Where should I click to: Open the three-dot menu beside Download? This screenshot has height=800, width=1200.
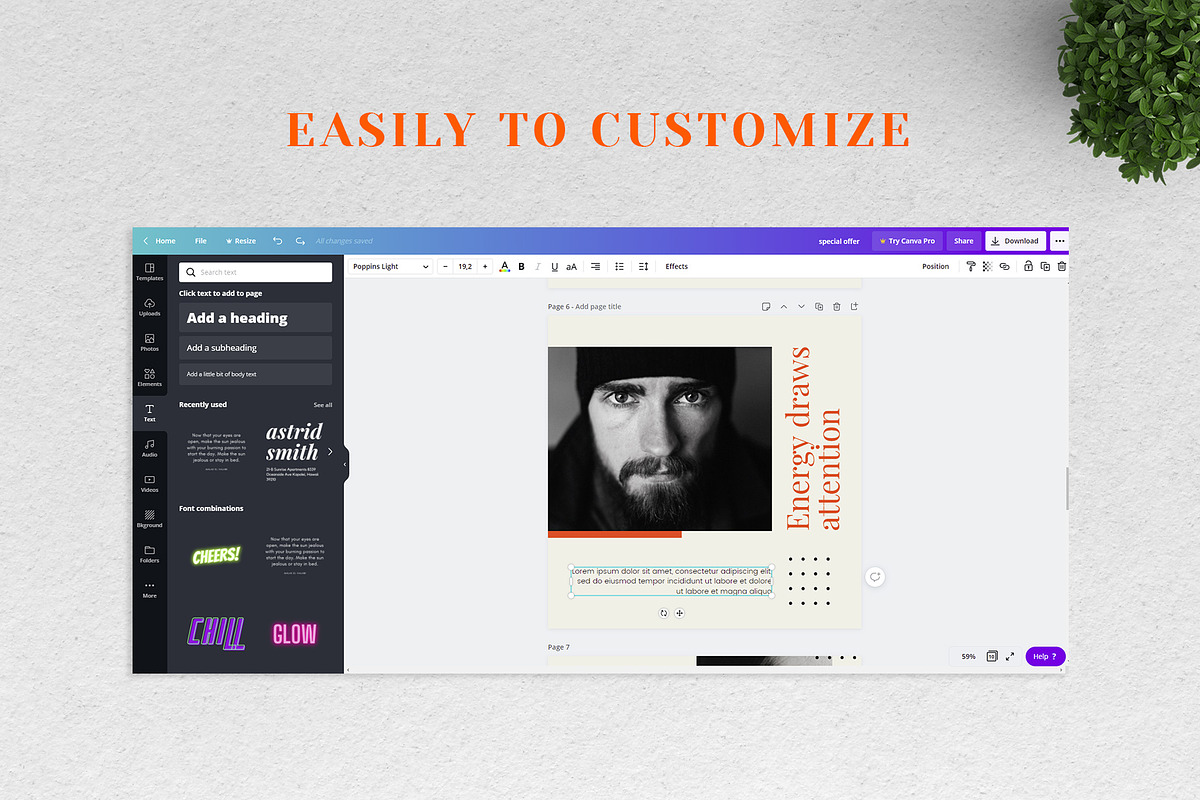coord(1059,241)
